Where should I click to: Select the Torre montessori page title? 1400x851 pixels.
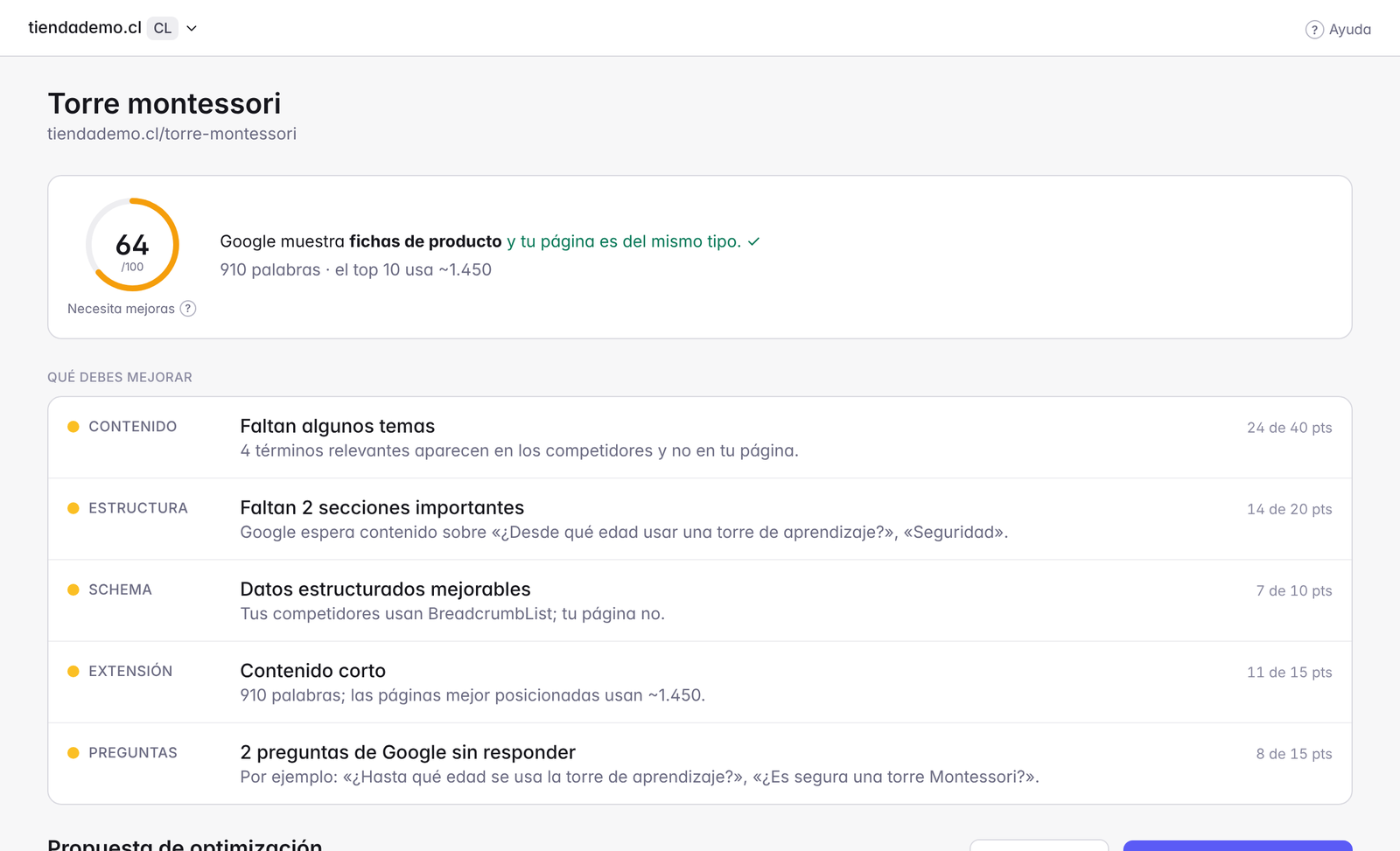pos(164,103)
